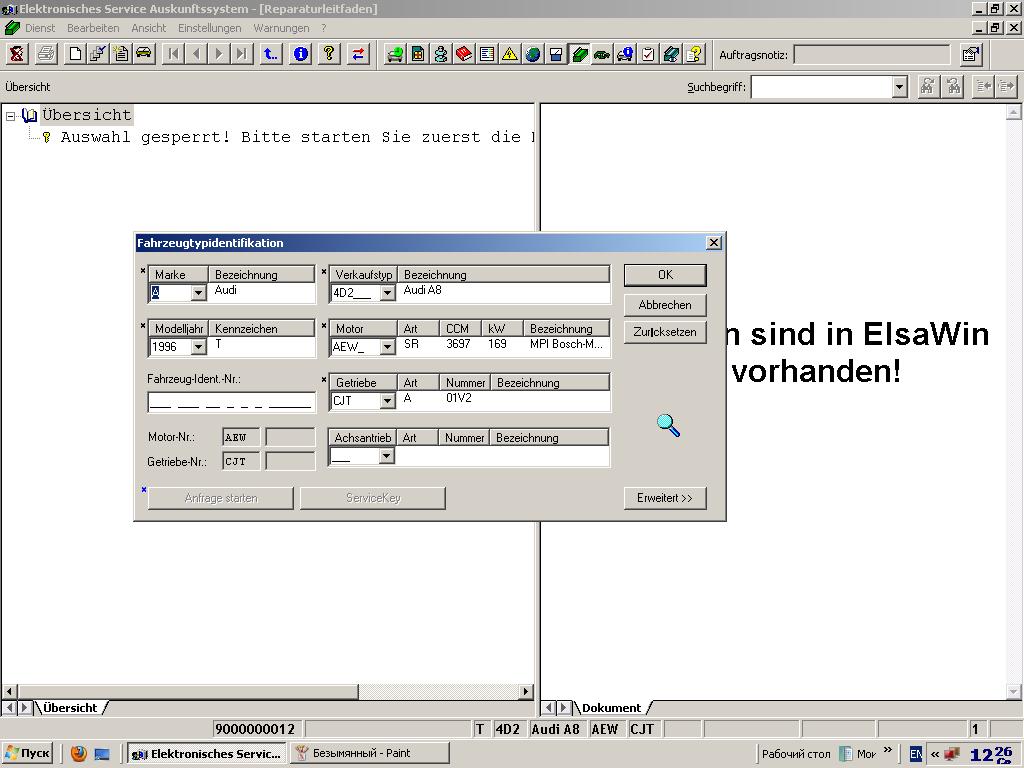The image size is (1024, 768).
Task: Click the Suchbegriff search input
Action: pyautogui.click(x=822, y=87)
